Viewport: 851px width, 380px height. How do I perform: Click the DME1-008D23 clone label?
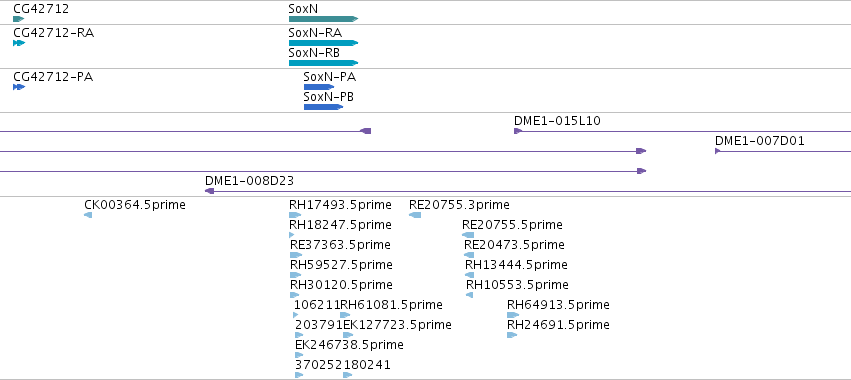[250, 181]
